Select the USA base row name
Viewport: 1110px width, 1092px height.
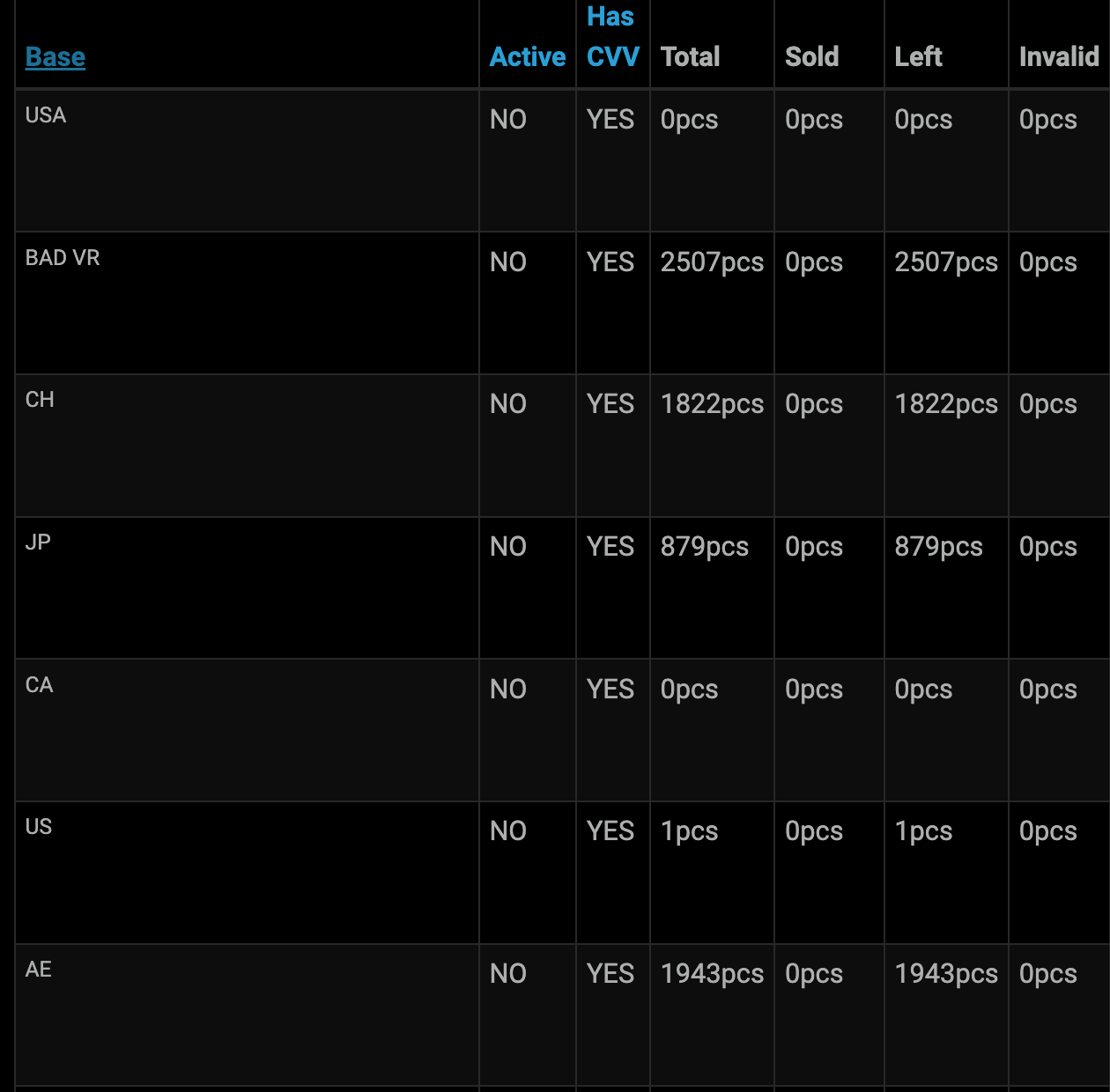46,115
